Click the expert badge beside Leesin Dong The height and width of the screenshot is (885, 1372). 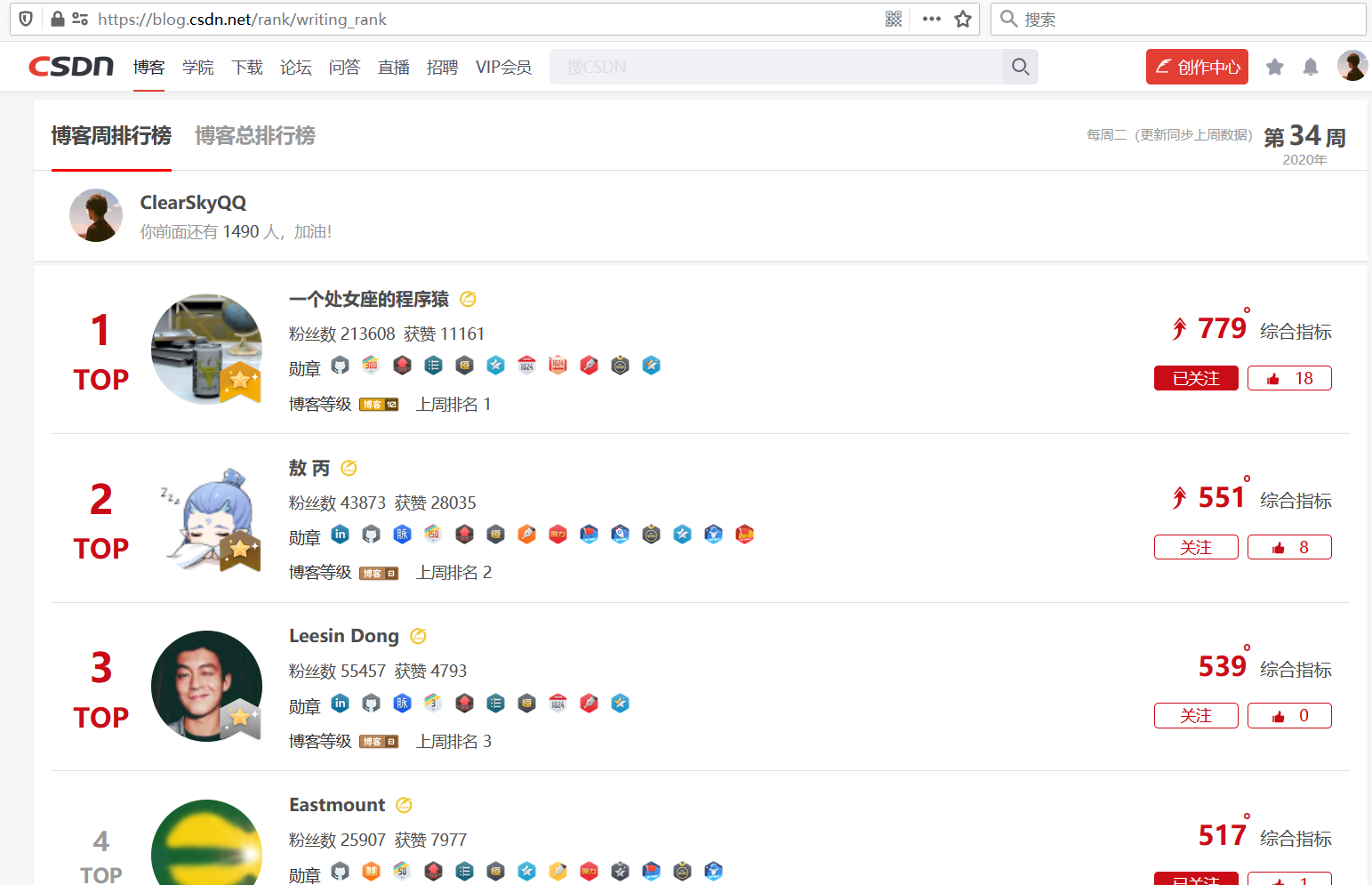pos(418,636)
